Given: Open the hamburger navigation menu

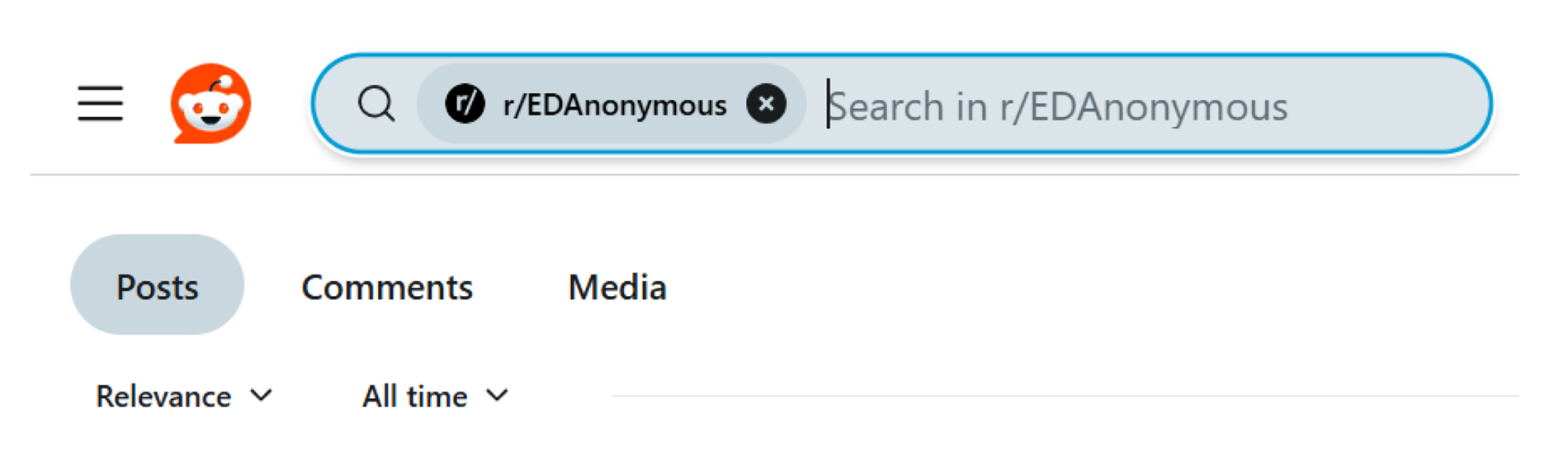Looking at the screenshot, I should 101,104.
